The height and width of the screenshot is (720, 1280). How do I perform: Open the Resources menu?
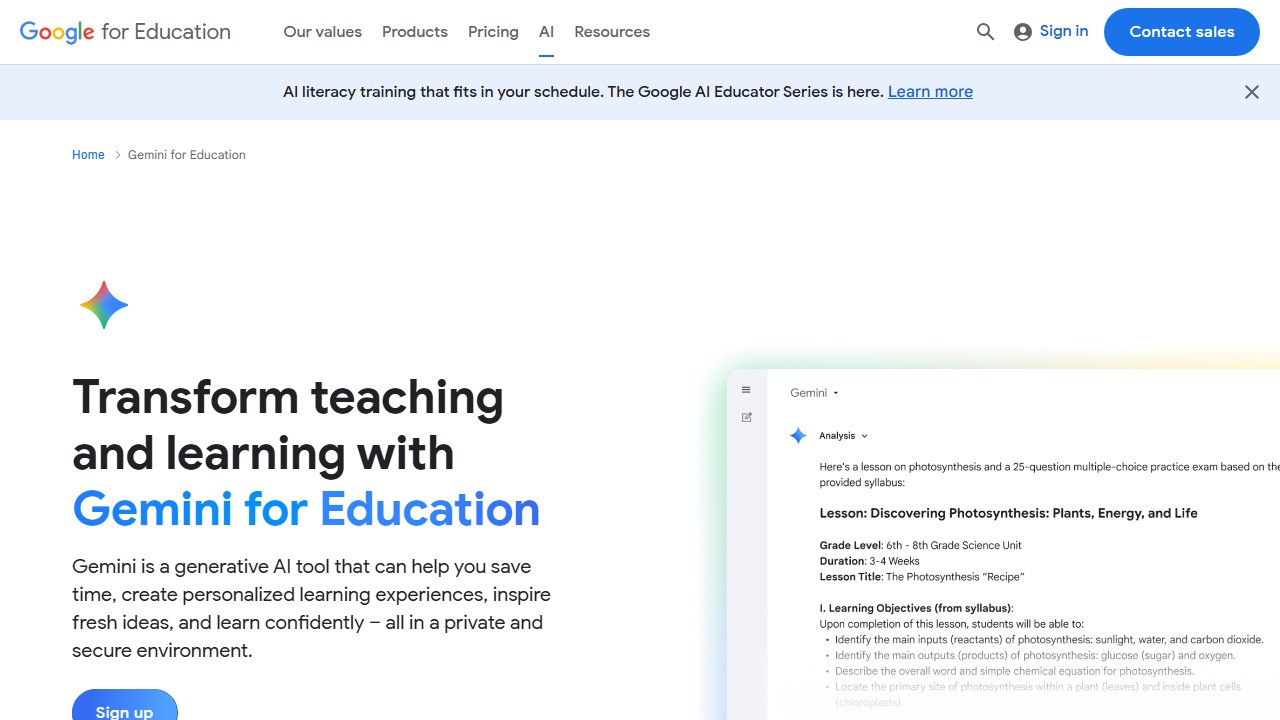point(612,32)
